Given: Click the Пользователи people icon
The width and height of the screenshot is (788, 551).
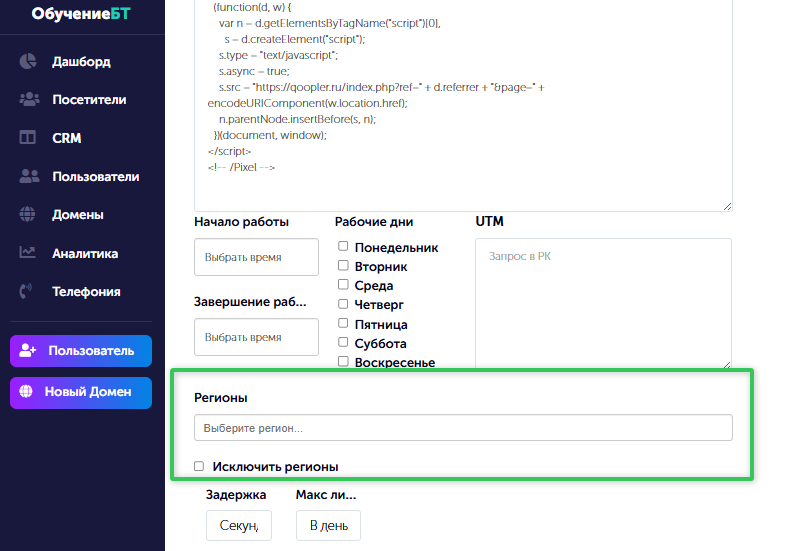Looking at the screenshot, I should coord(29,176).
